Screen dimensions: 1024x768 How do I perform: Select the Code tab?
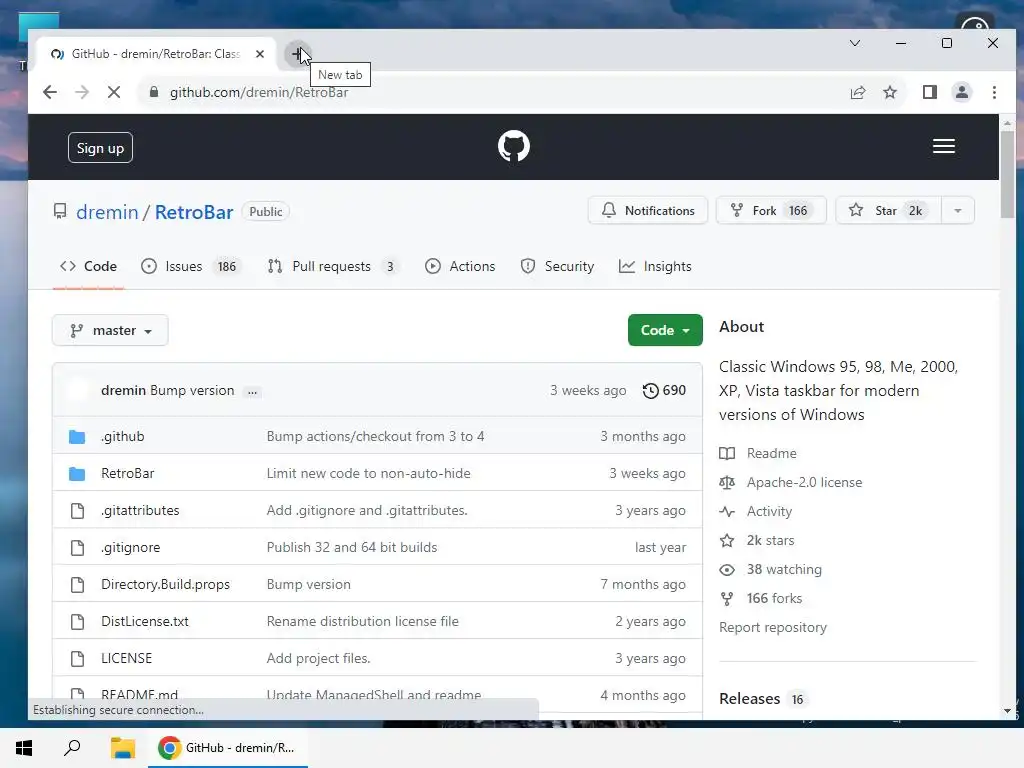(x=88, y=266)
